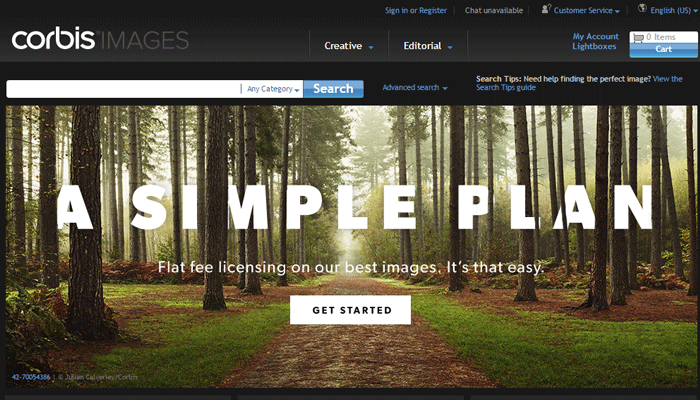Image resolution: width=700 pixels, height=400 pixels.
Task: Open the Register link
Action: pyautogui.click(x=433, y=10)
